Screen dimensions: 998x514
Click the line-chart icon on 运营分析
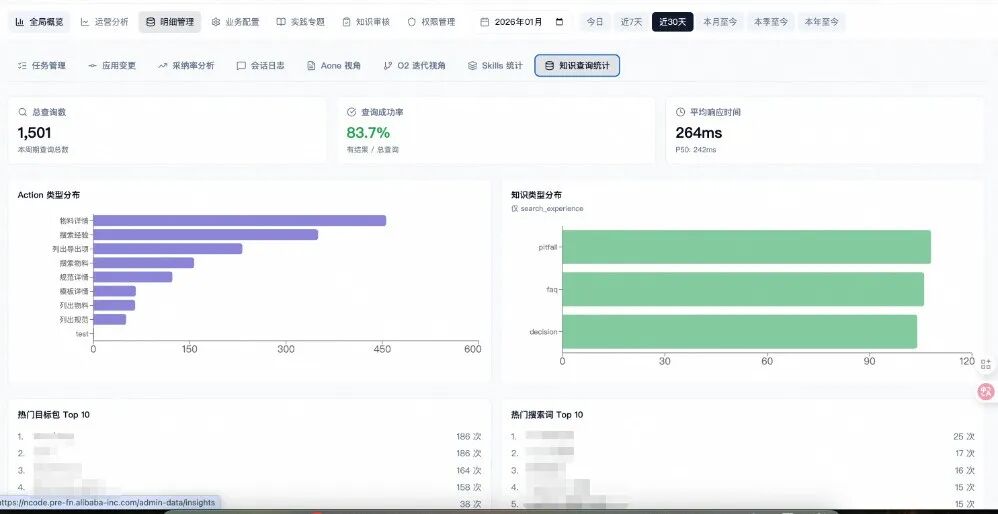85,22
